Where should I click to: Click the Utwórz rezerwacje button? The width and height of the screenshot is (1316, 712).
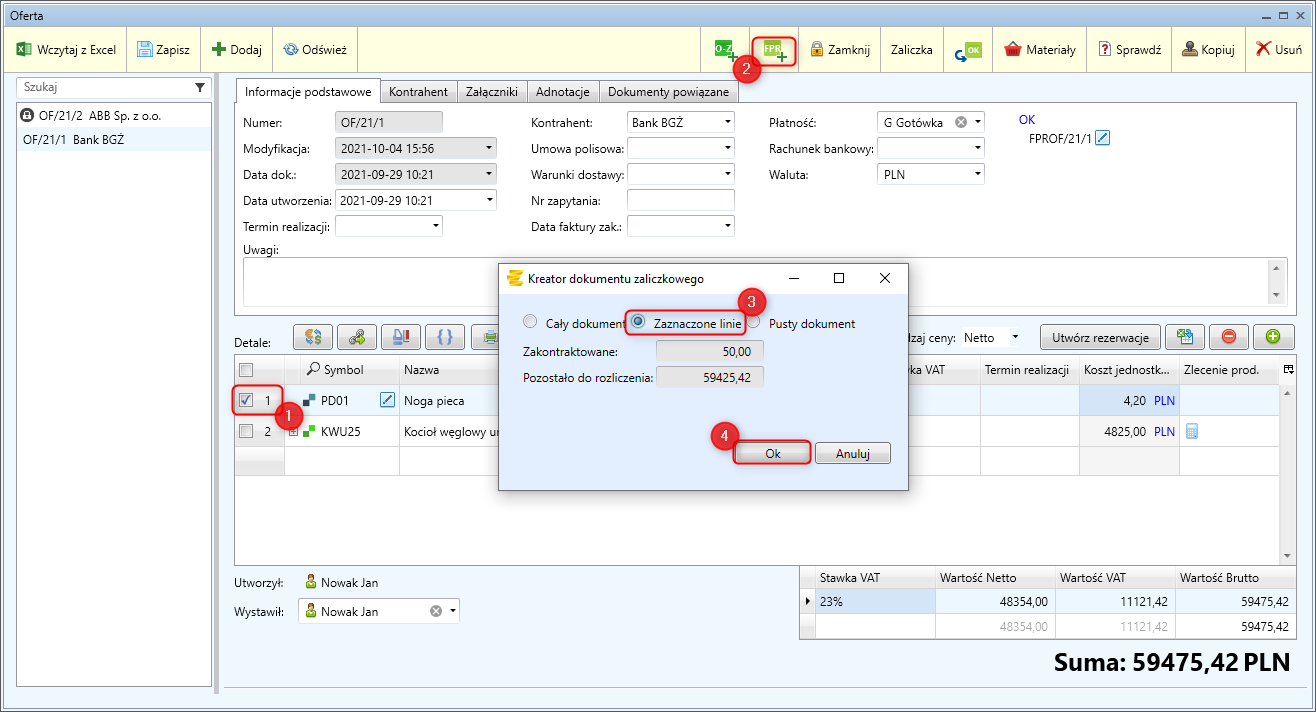pyautogui.click(x=1100, y=337)
